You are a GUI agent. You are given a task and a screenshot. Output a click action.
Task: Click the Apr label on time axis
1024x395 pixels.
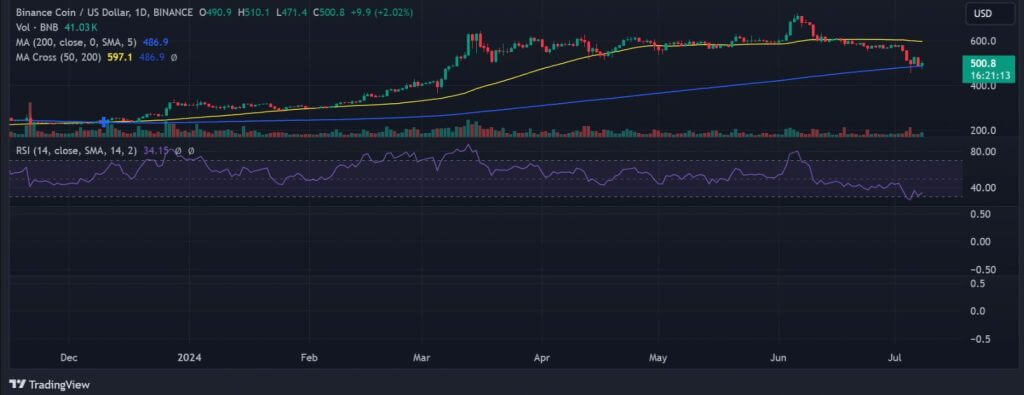(x=541, y=358)
